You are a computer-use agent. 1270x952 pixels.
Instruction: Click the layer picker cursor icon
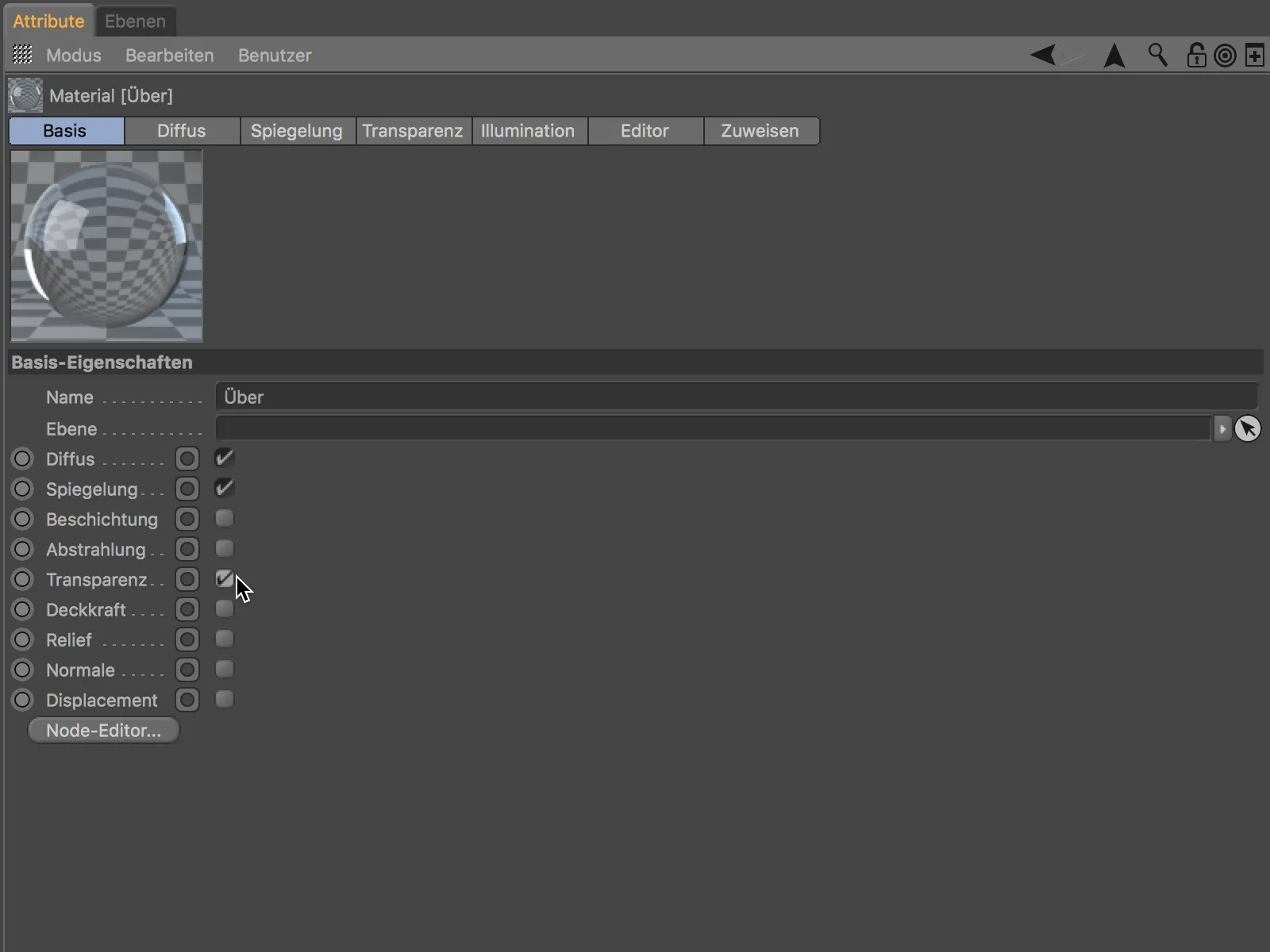(x=1248, y=428)
